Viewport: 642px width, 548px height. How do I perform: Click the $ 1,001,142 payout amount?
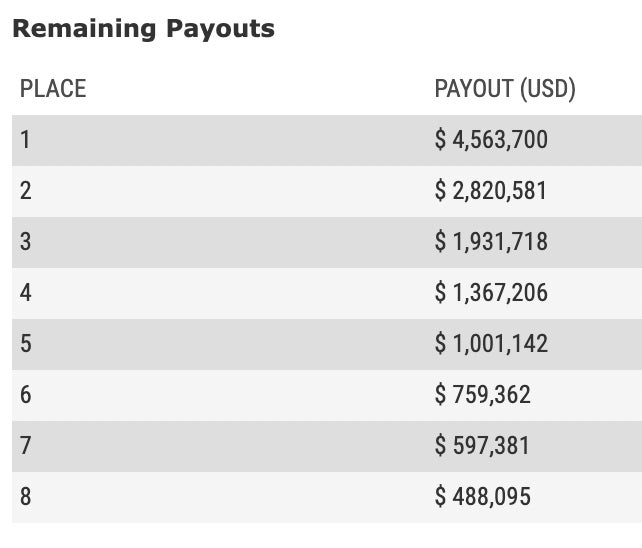[491, 344]
